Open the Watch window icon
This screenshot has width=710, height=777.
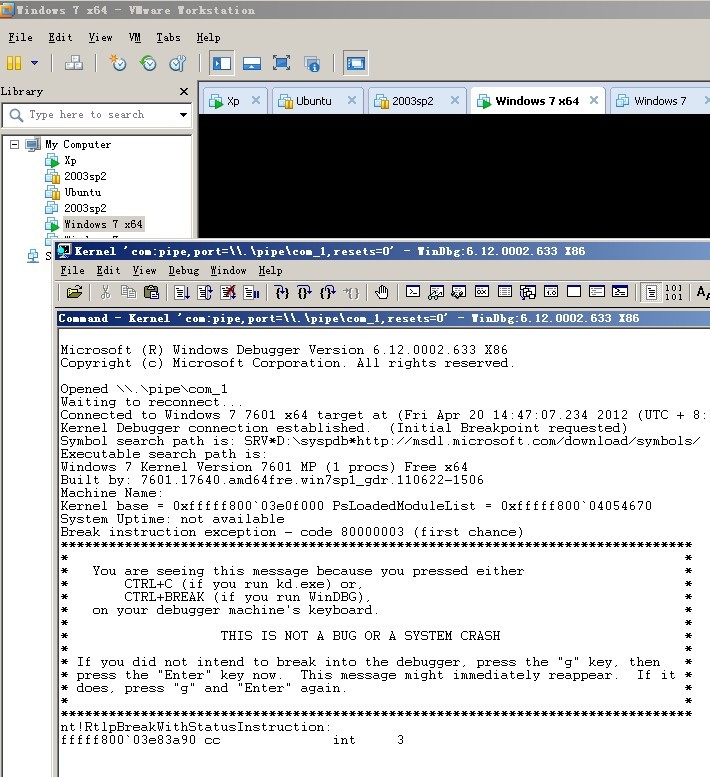point(436,292)
